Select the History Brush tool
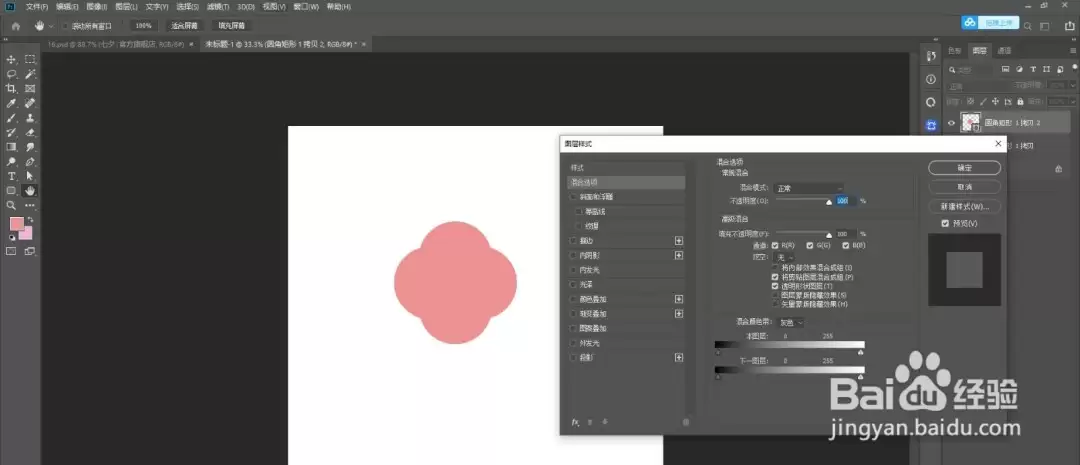 point(12,132)
